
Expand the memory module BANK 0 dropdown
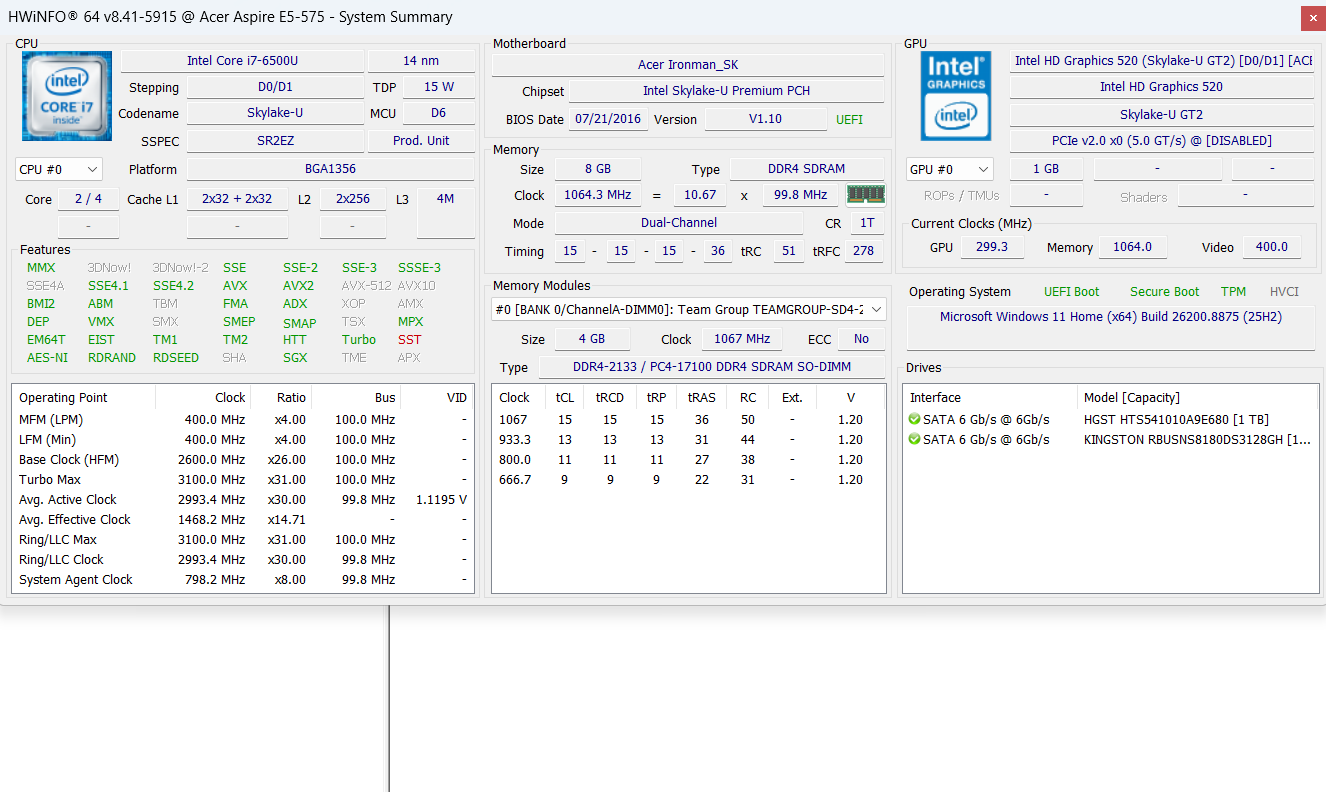[688, 309]
